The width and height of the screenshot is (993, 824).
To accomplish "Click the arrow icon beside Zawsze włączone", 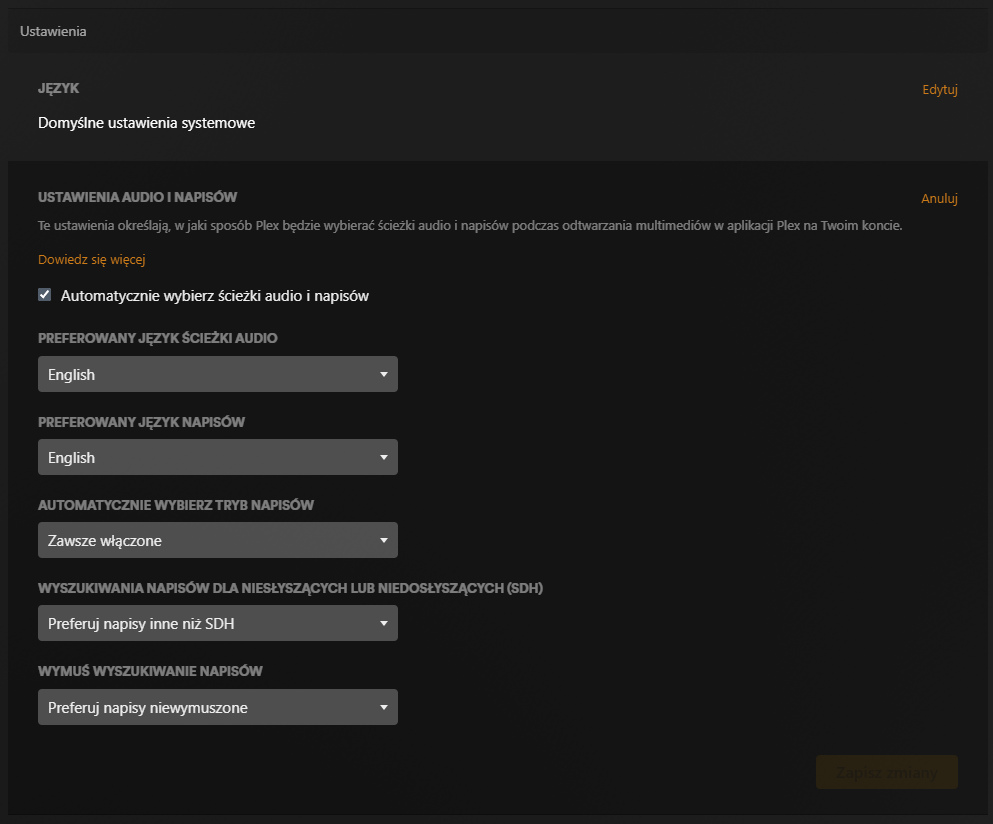I will click(x=383, y=541).
